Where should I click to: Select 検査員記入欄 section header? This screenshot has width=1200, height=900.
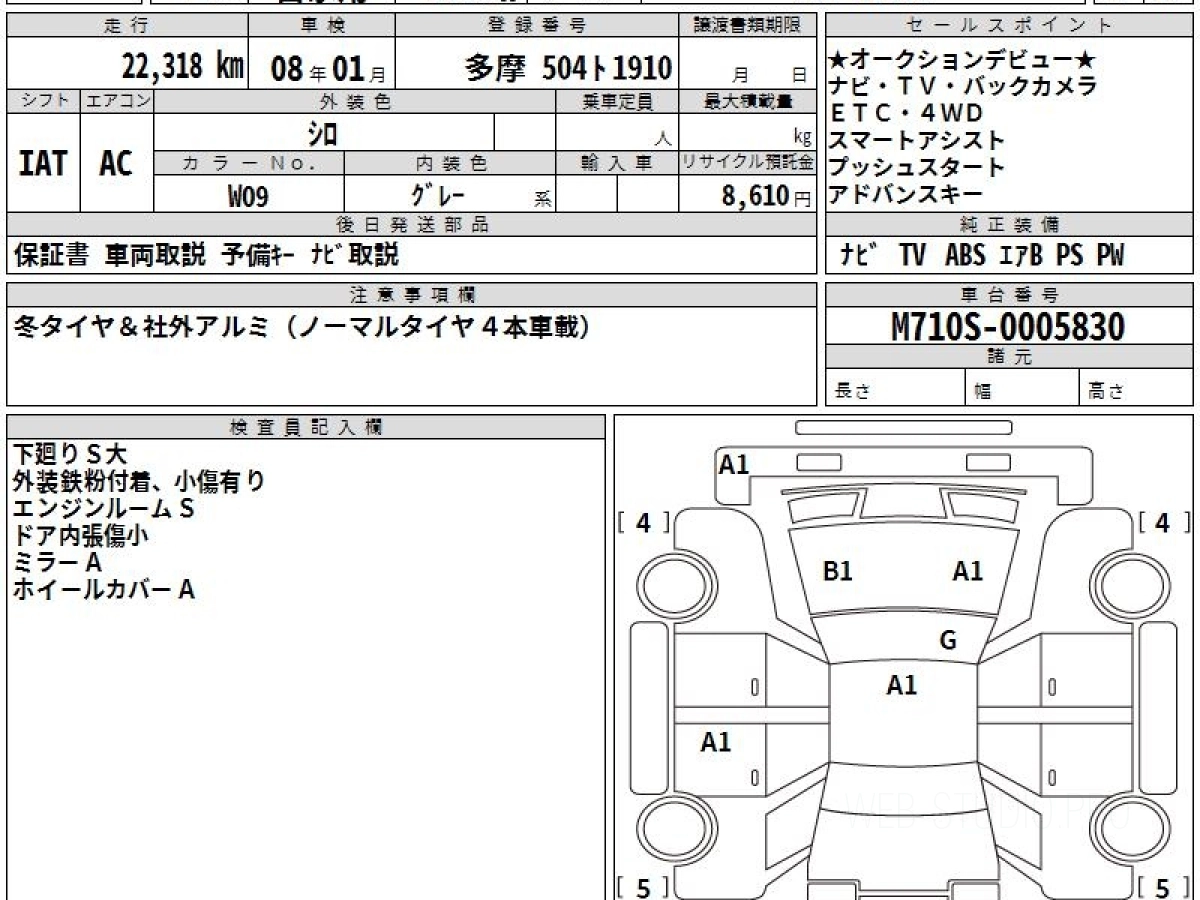pyautogui.click(x=306, y=427)
